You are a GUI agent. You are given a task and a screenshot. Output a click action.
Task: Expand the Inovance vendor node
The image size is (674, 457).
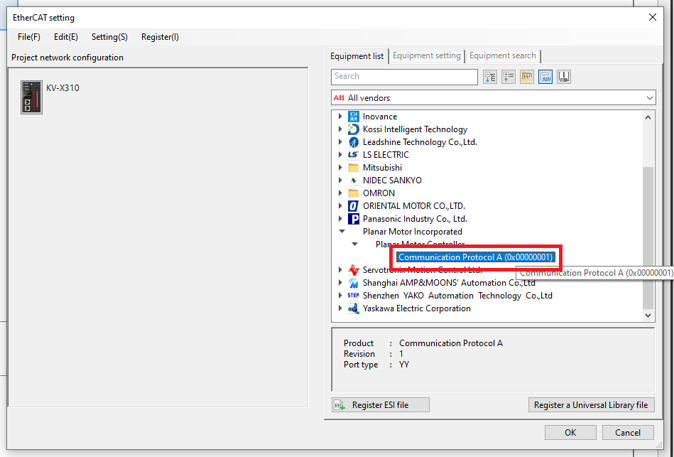(x=340, y=117)
